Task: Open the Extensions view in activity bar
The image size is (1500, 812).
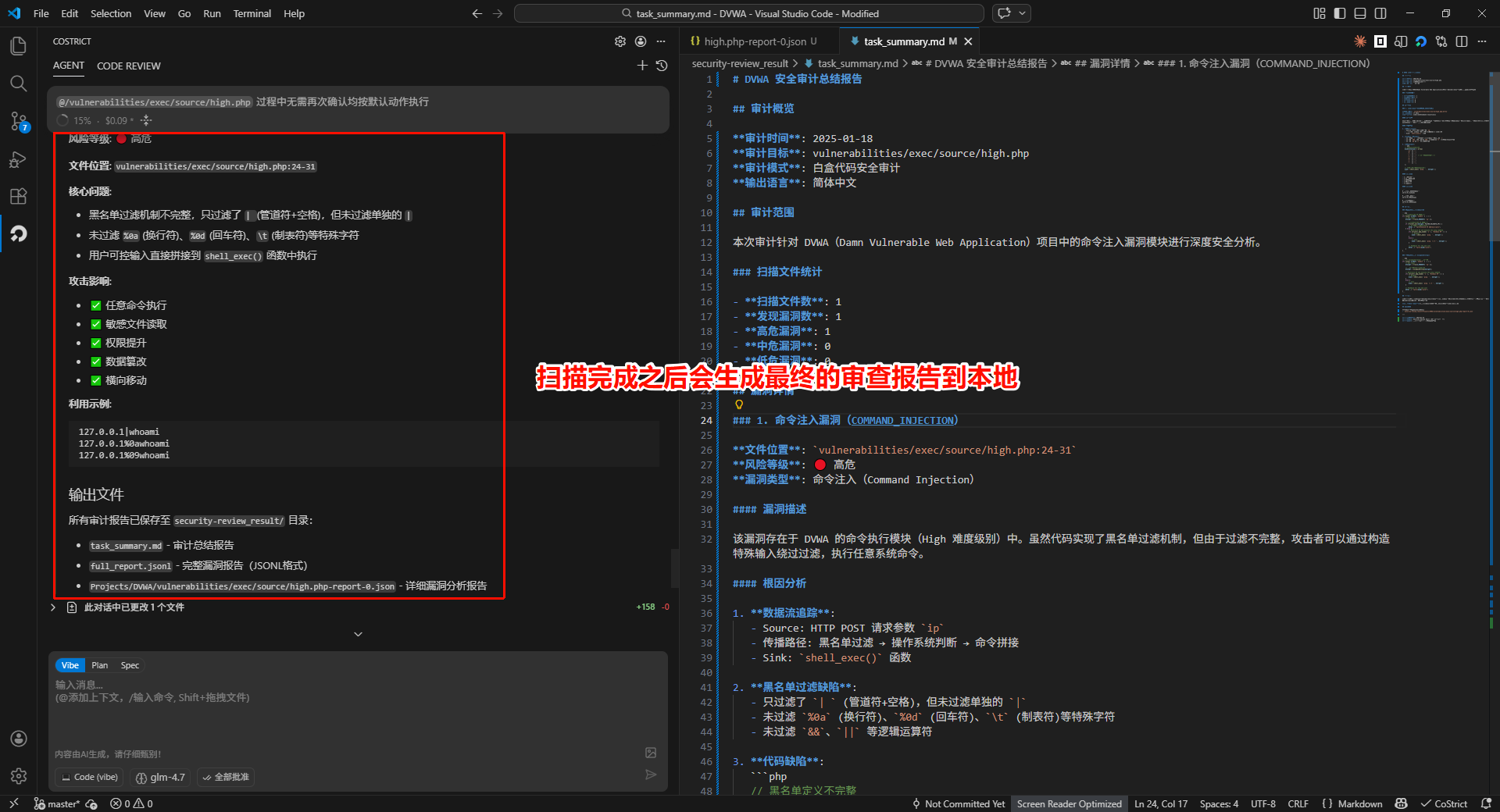Action: [19, 196]
